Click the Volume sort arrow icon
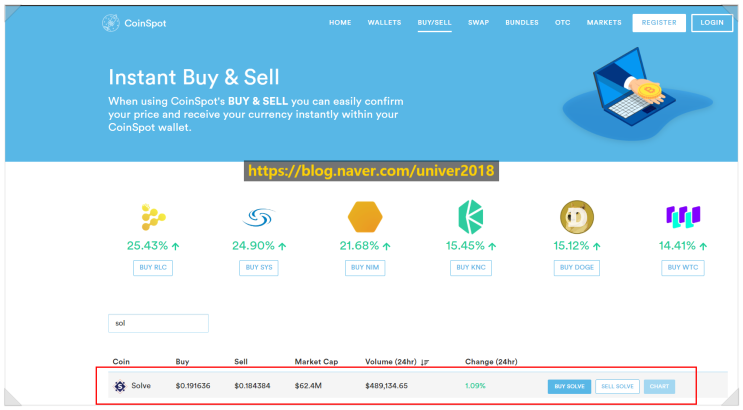Viewport: 743px width, 410px height. coord(425,362)
